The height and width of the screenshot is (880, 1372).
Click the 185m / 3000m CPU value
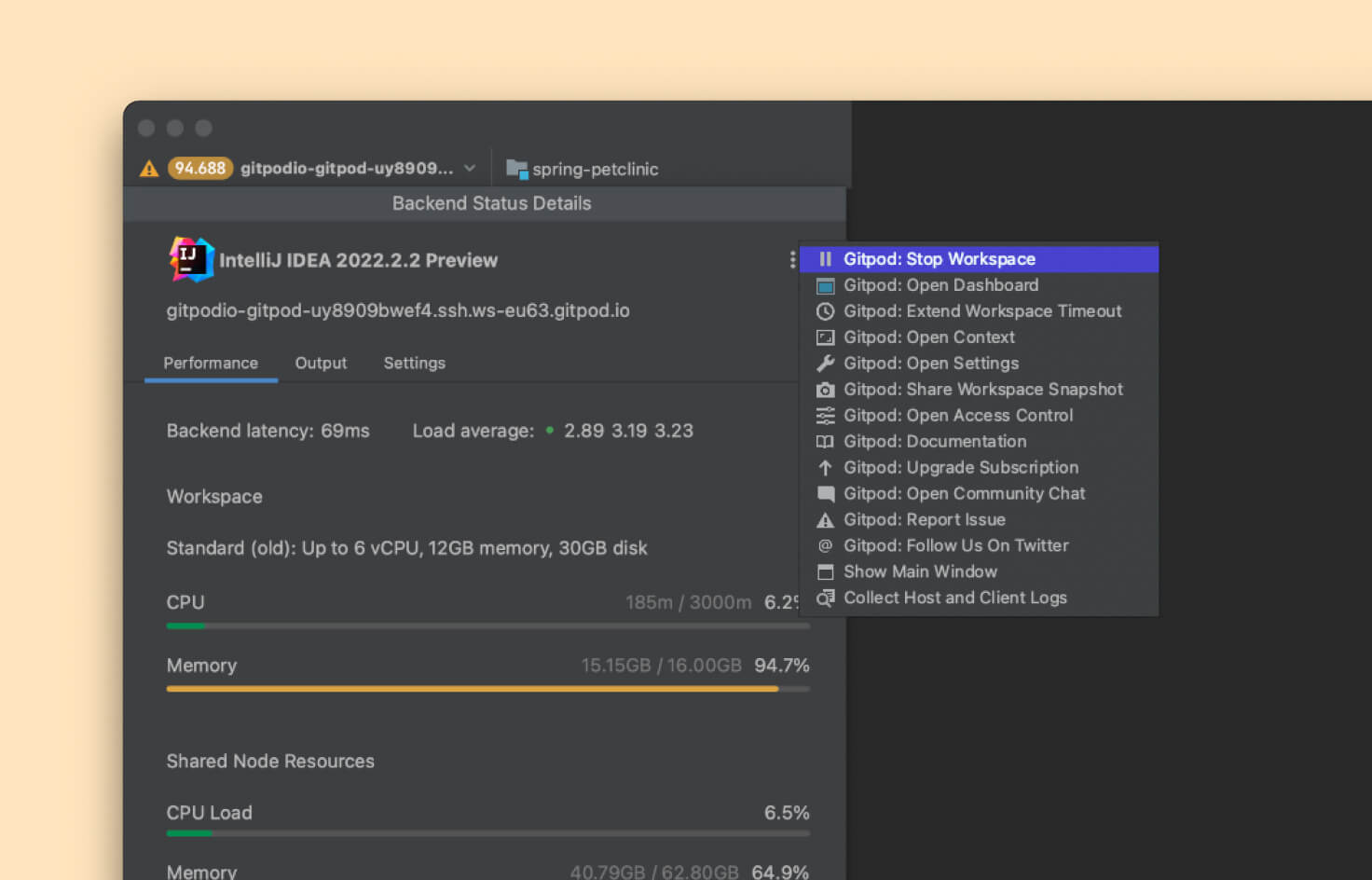click(688, 602)
